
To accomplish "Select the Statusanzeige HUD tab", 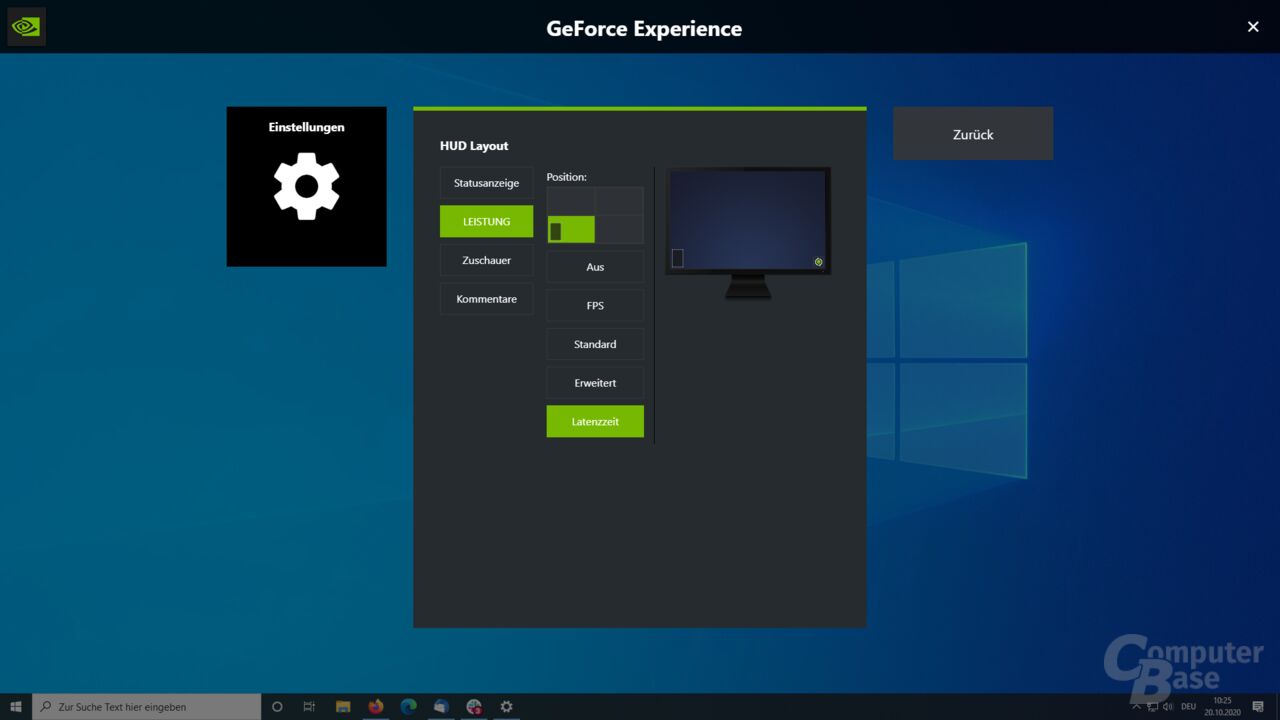I will (486, 183).
